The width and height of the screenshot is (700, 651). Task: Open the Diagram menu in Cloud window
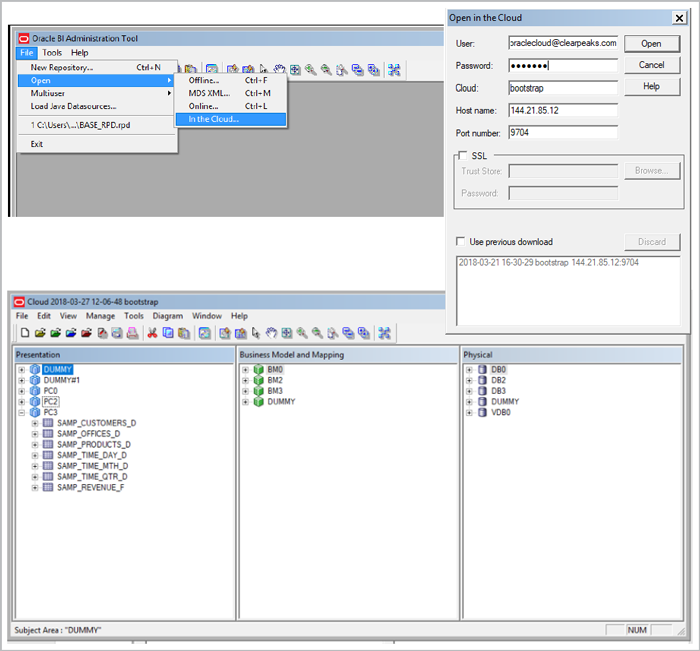click(x=168, y=316)
